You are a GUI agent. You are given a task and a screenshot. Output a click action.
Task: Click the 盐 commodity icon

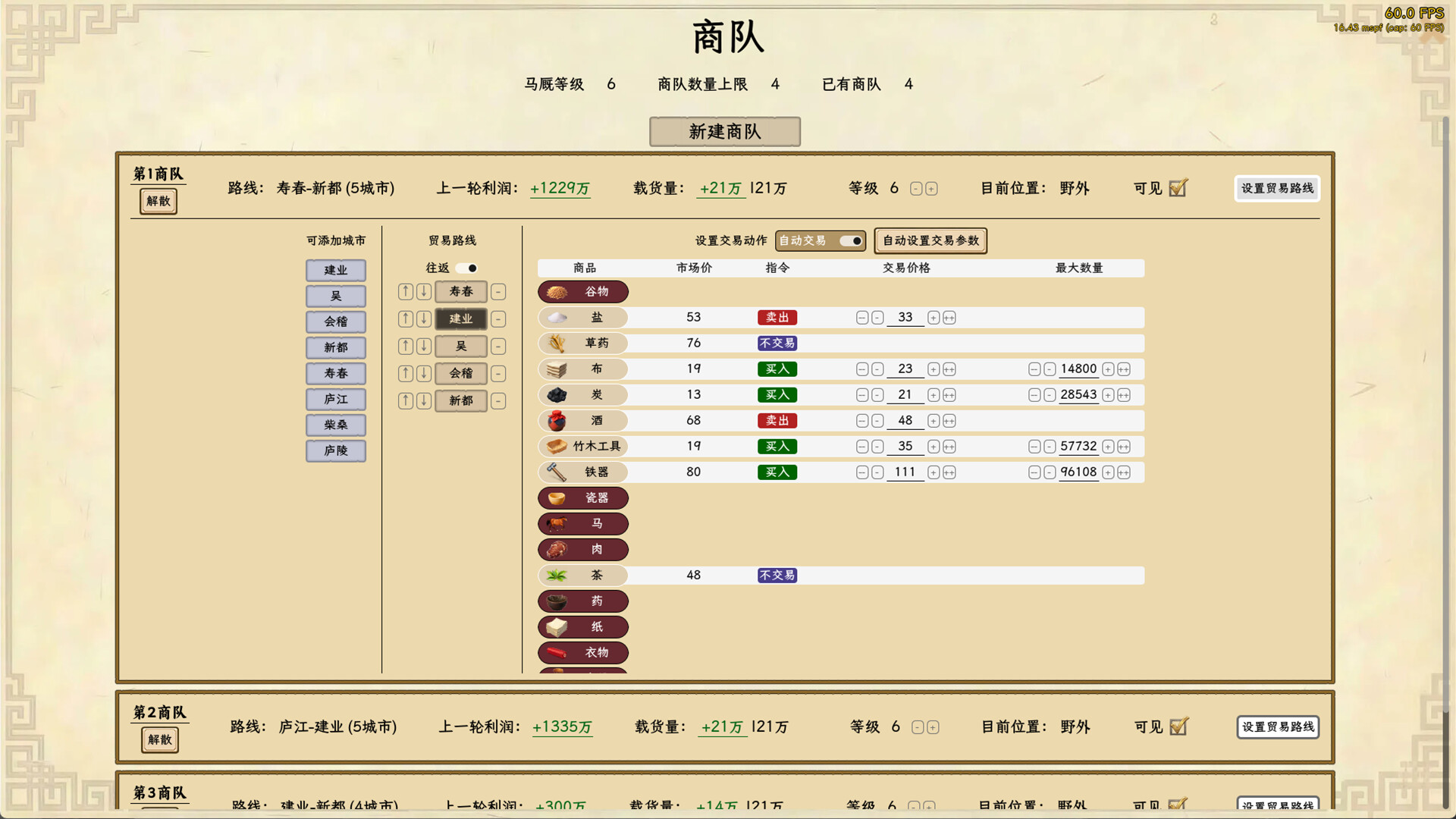(x=582, y=317)
